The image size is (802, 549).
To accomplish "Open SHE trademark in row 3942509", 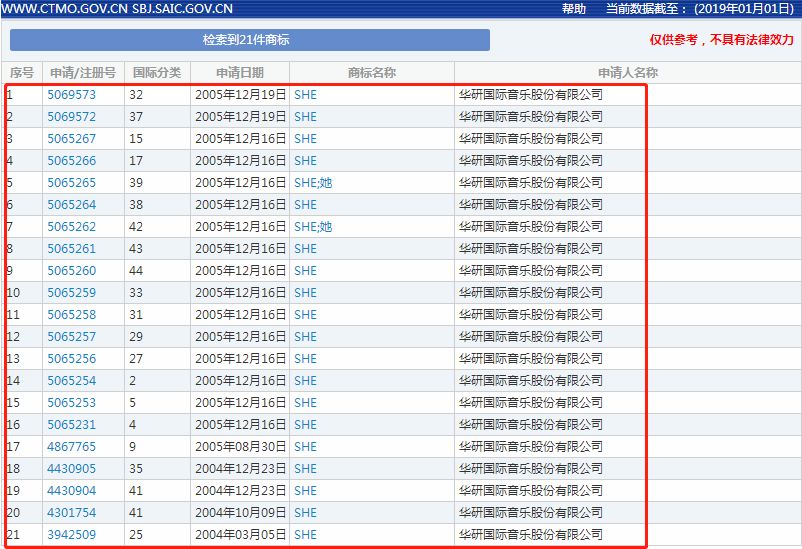I will point(305,535).
